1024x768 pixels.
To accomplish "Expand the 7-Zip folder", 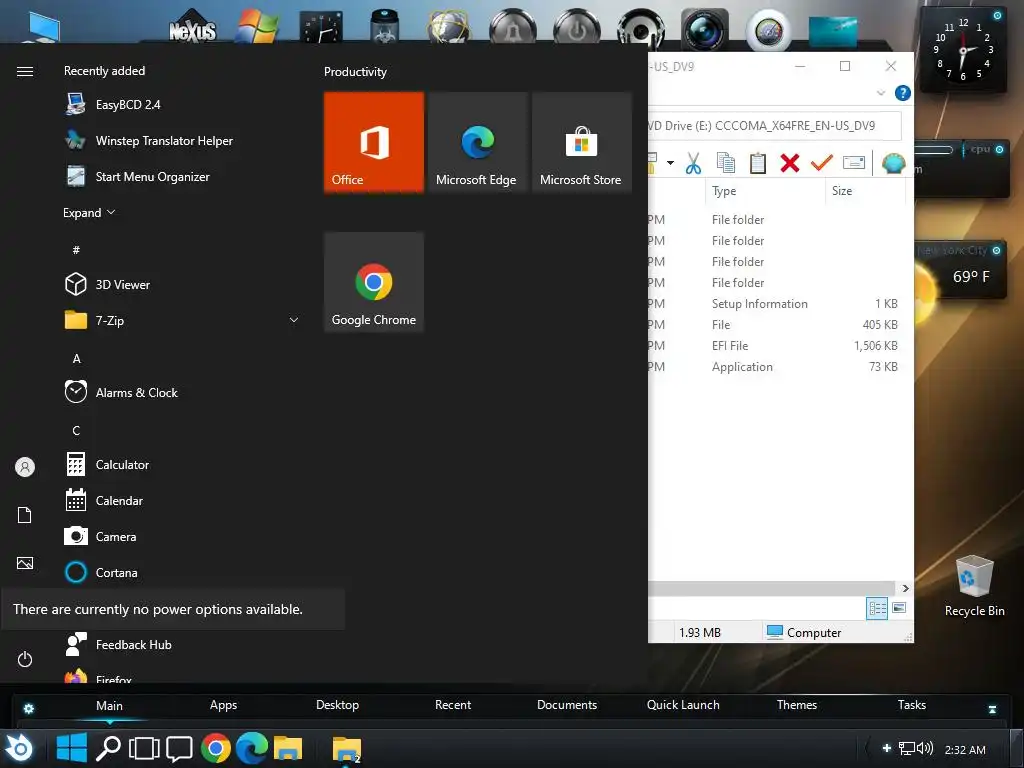I will (294, 320).
